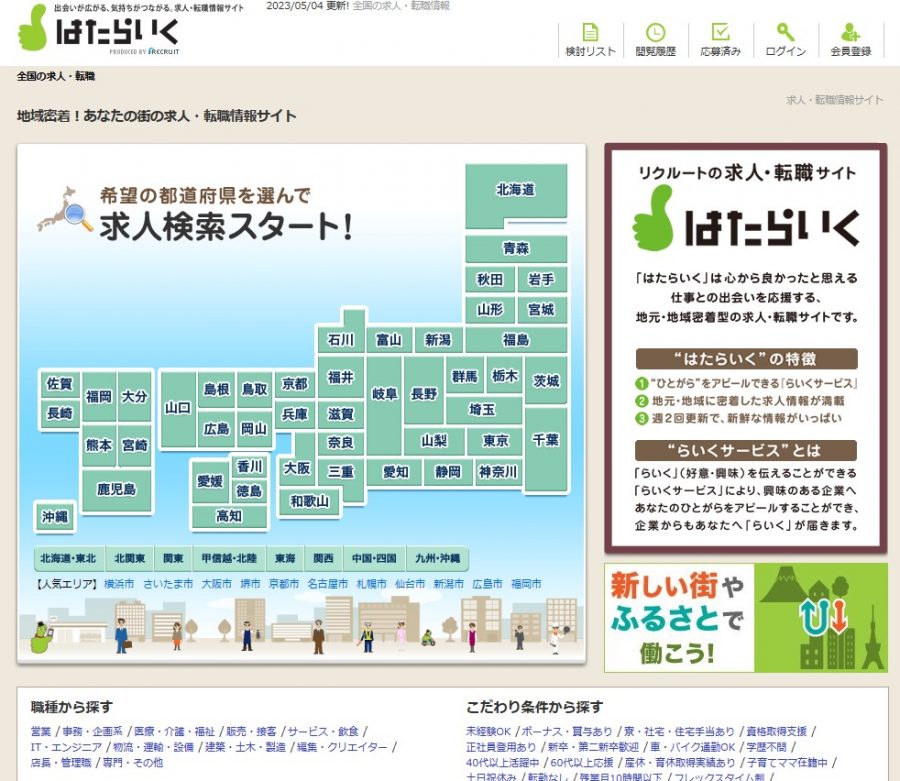
Task: Select 和歌山 prefecture tile
Action: (309, 501)
